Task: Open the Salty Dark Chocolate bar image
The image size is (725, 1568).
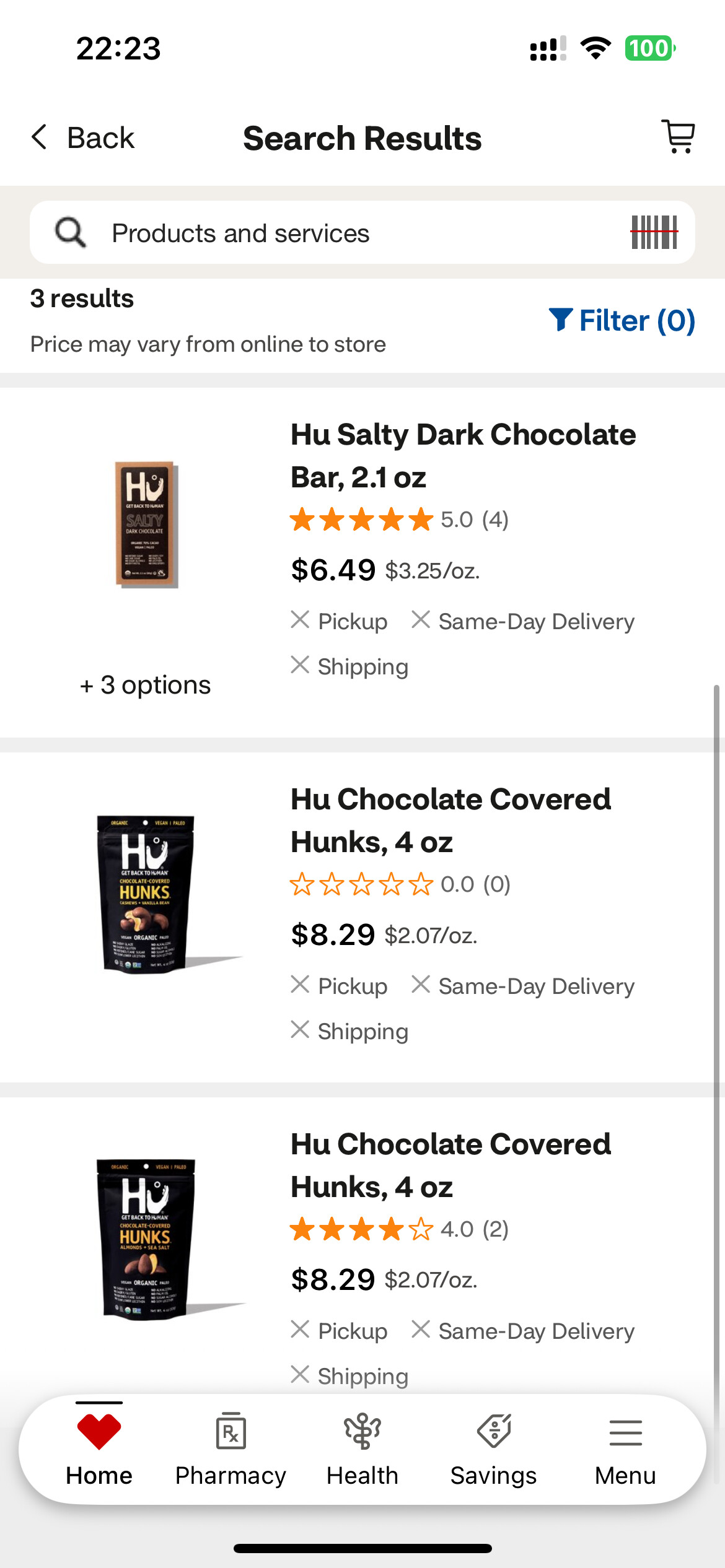Action: (x=146, y=525)
